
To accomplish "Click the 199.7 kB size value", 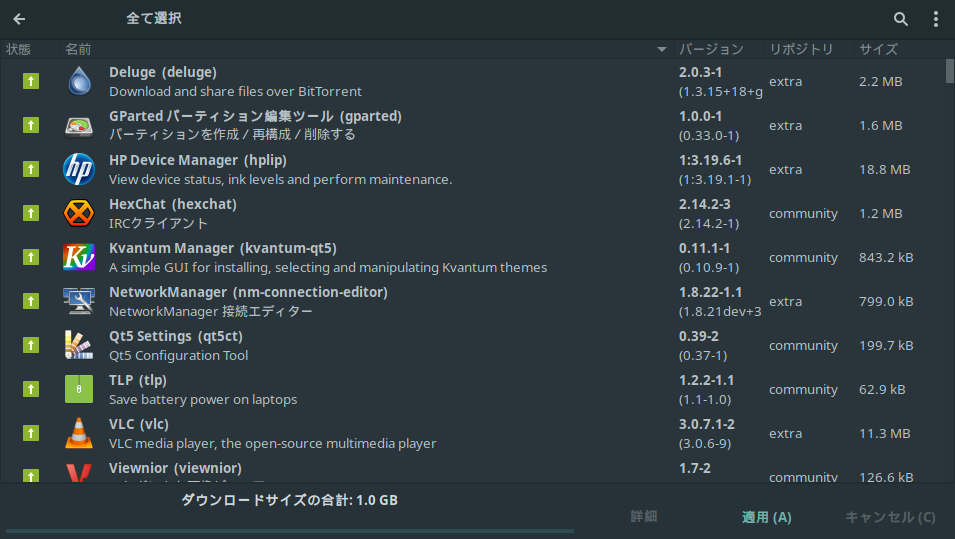I will (886, 345).
